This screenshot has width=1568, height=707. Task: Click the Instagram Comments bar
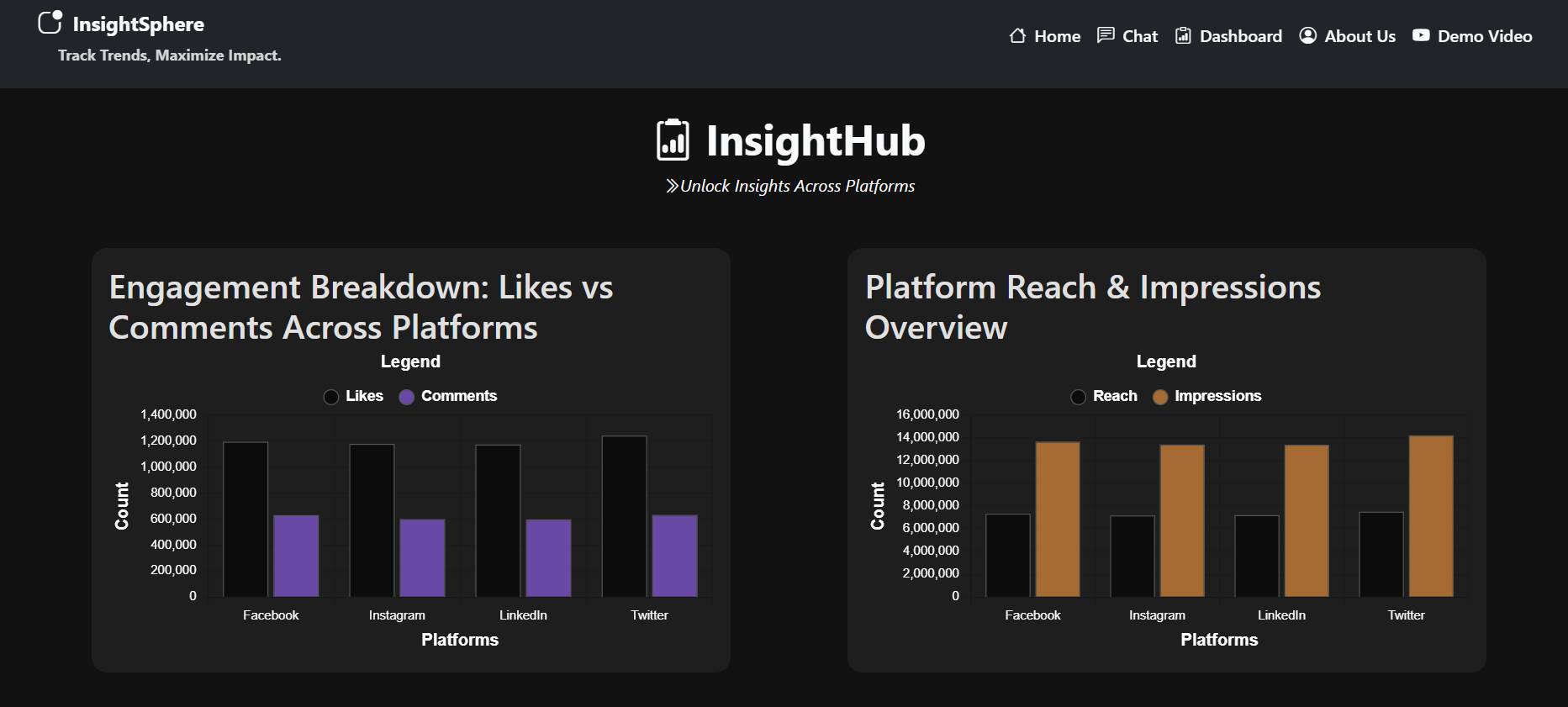tap(422, 558)
